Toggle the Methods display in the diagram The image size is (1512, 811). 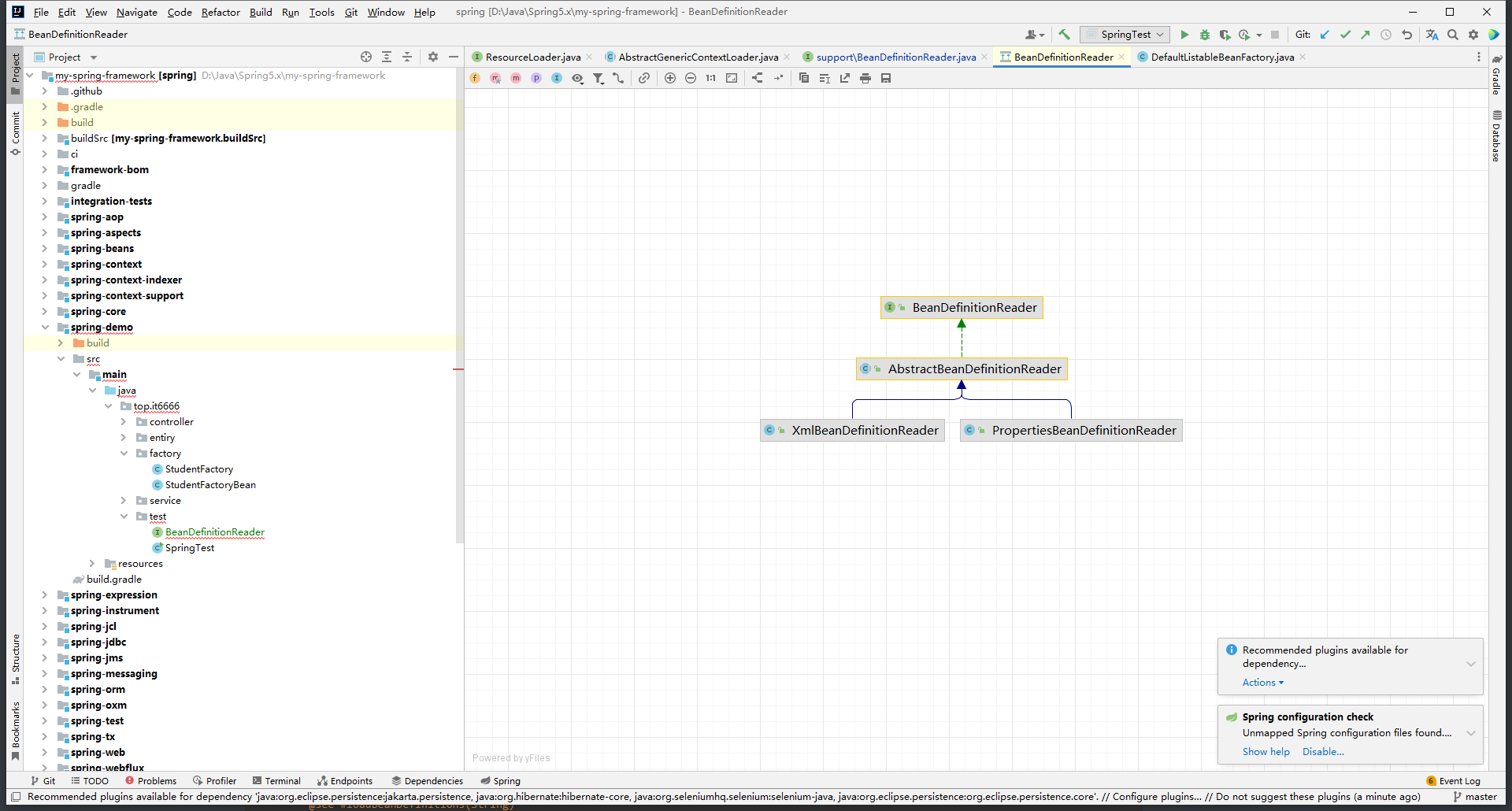coord(516,78)
